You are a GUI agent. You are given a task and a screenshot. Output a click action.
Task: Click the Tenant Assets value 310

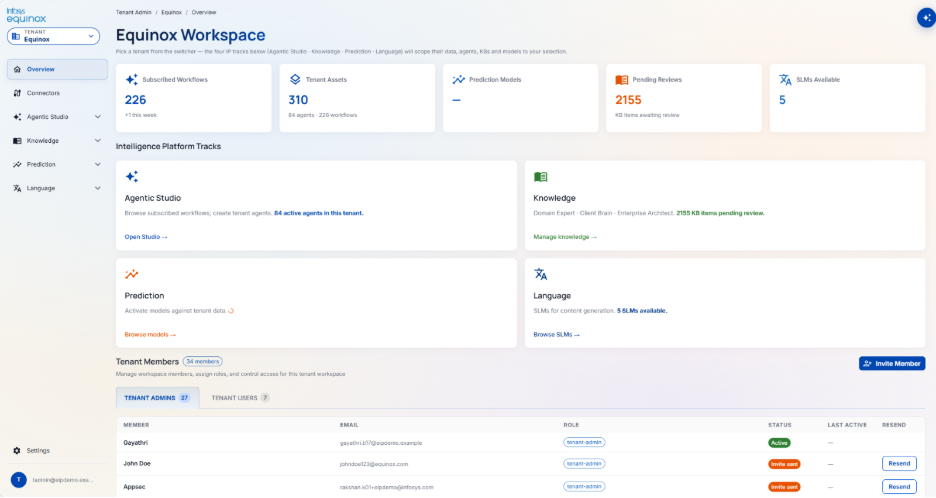tap(298, 100)
